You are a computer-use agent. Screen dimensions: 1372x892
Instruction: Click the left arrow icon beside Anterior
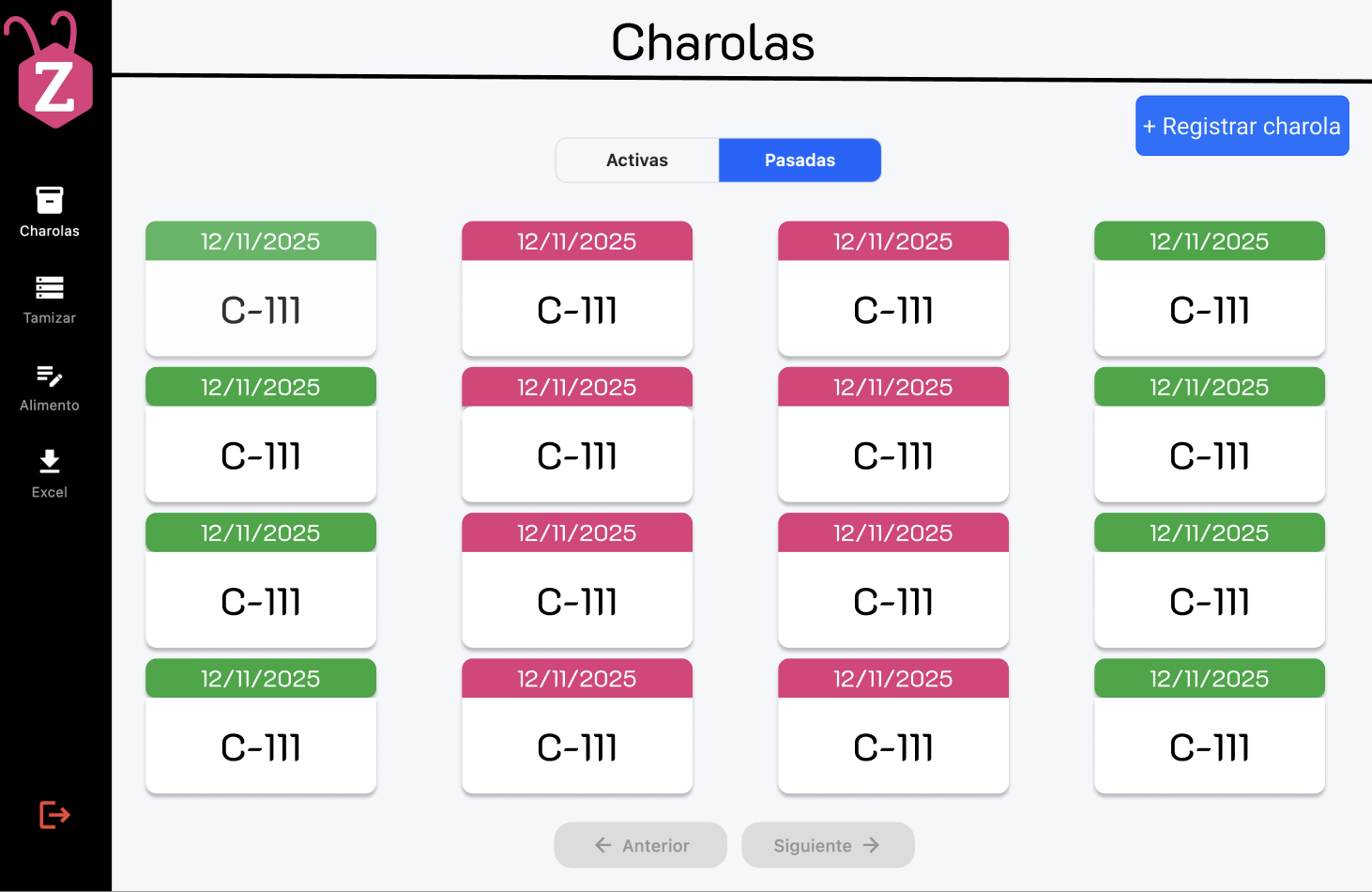(x=603, y=845)
